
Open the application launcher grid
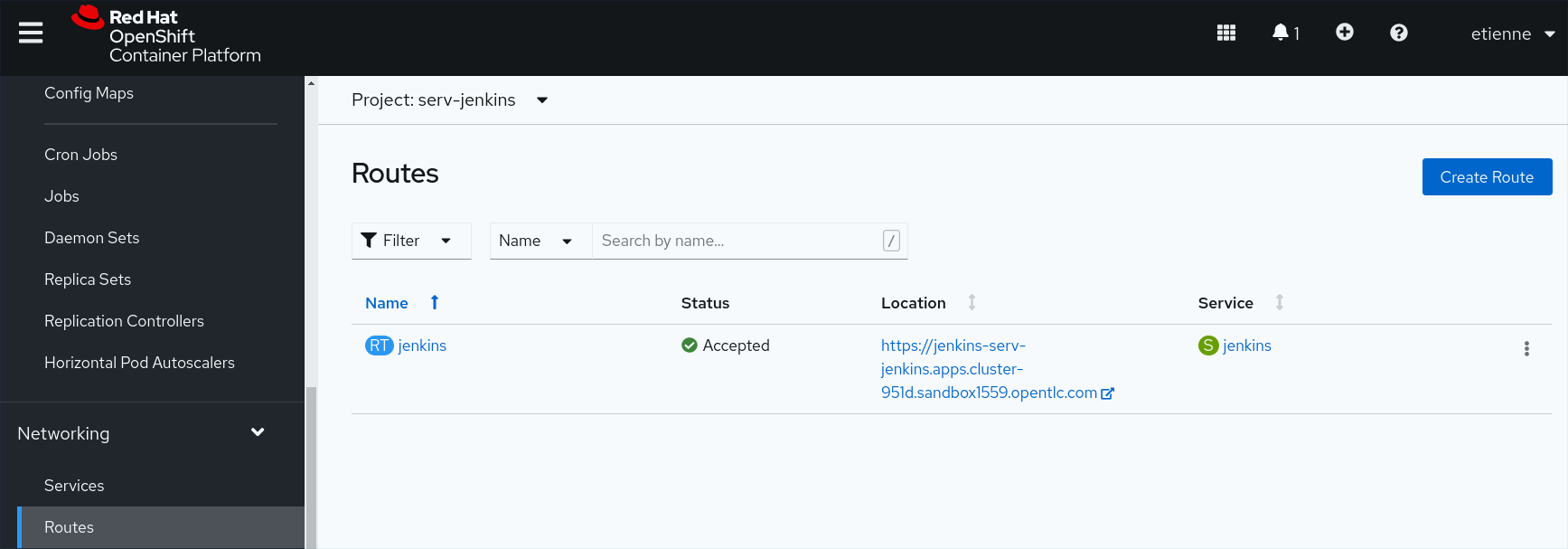pos(1226,33)
